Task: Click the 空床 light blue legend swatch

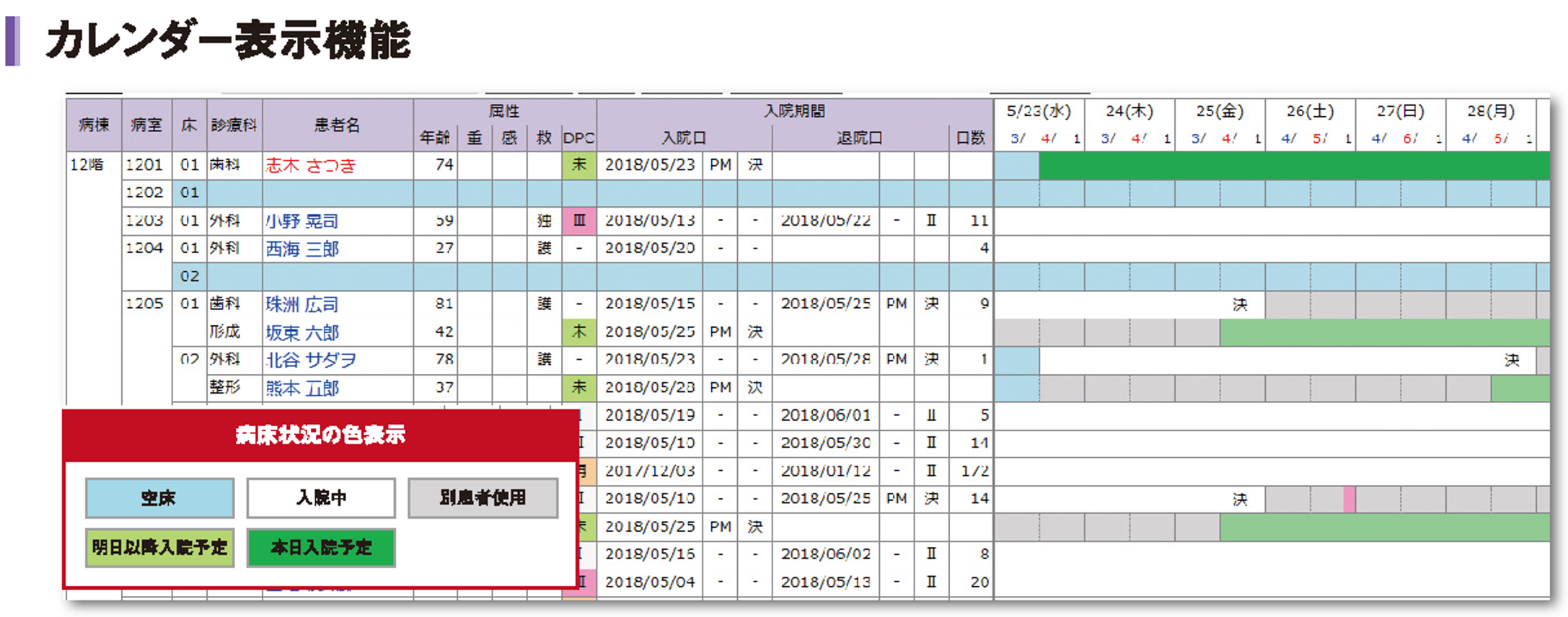Action: click(159, 498)
